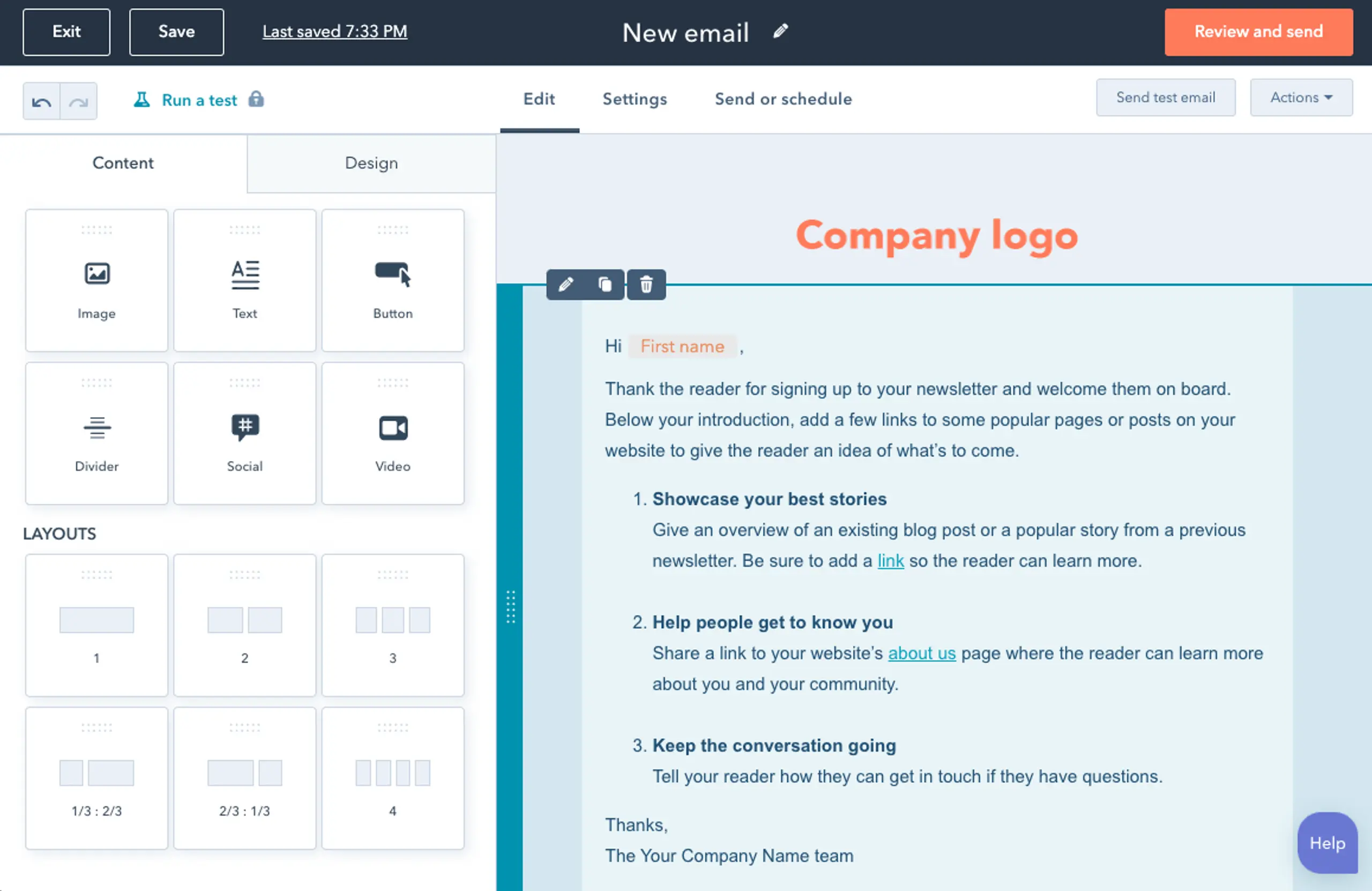Click the First name personalization token
This screenshot has width=1372, height=891.
pos(683,346)
